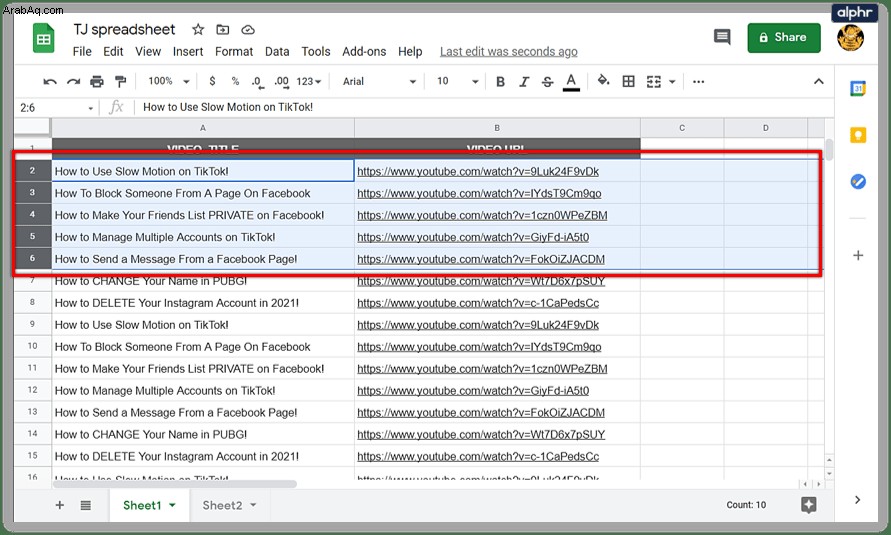The height and width of the screenshot is (535, 891).
Task: Star the TJ spreadsheet document
Action: pos(198,30)
